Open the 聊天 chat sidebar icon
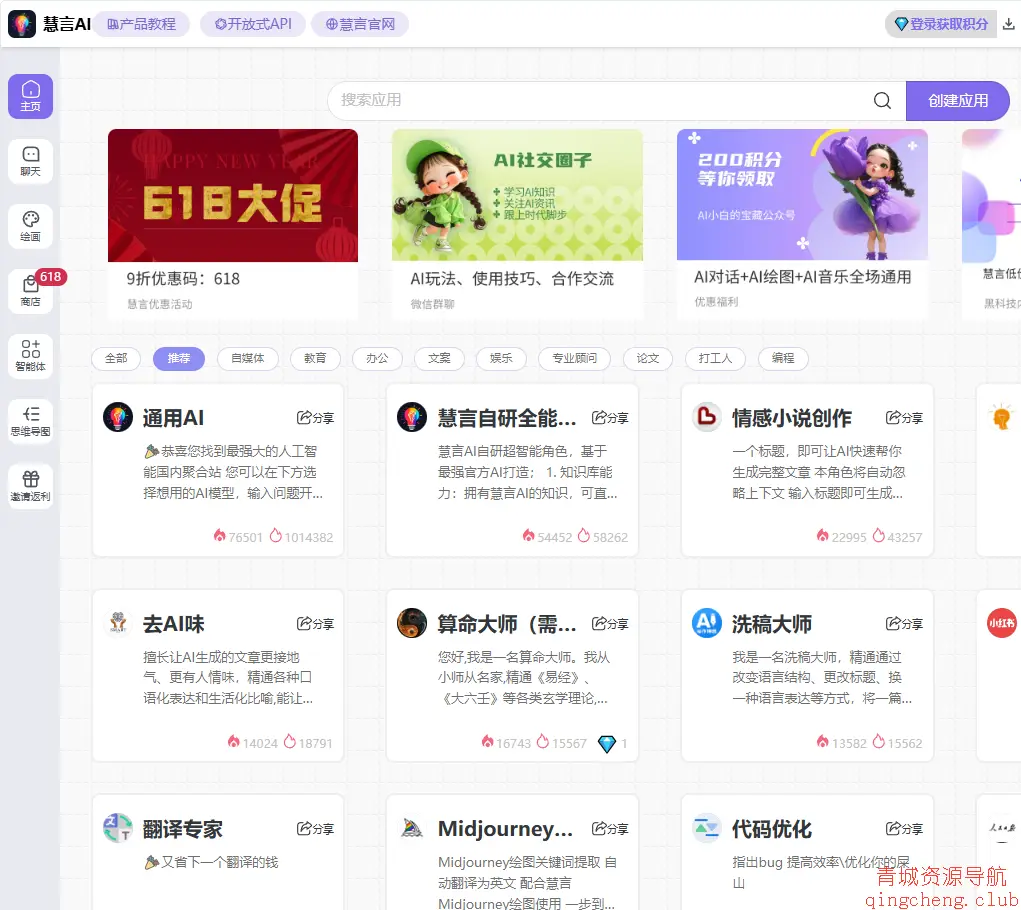The image size is (1021, 910). [30, 161]
